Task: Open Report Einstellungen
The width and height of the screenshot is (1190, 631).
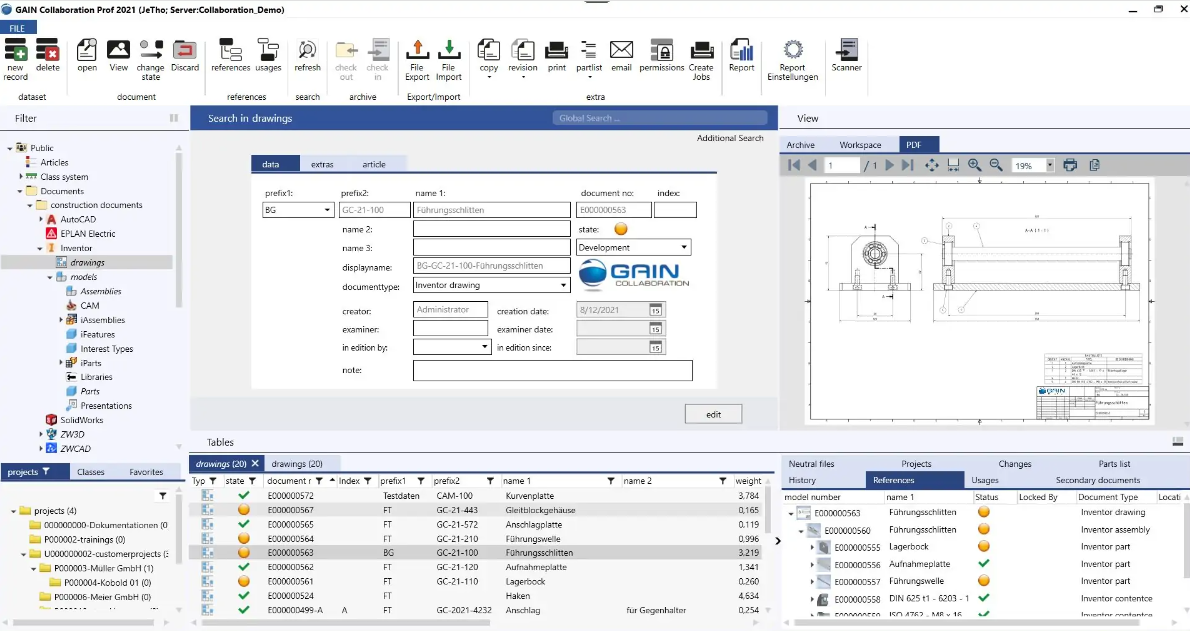Action: (x=792, y=57)
